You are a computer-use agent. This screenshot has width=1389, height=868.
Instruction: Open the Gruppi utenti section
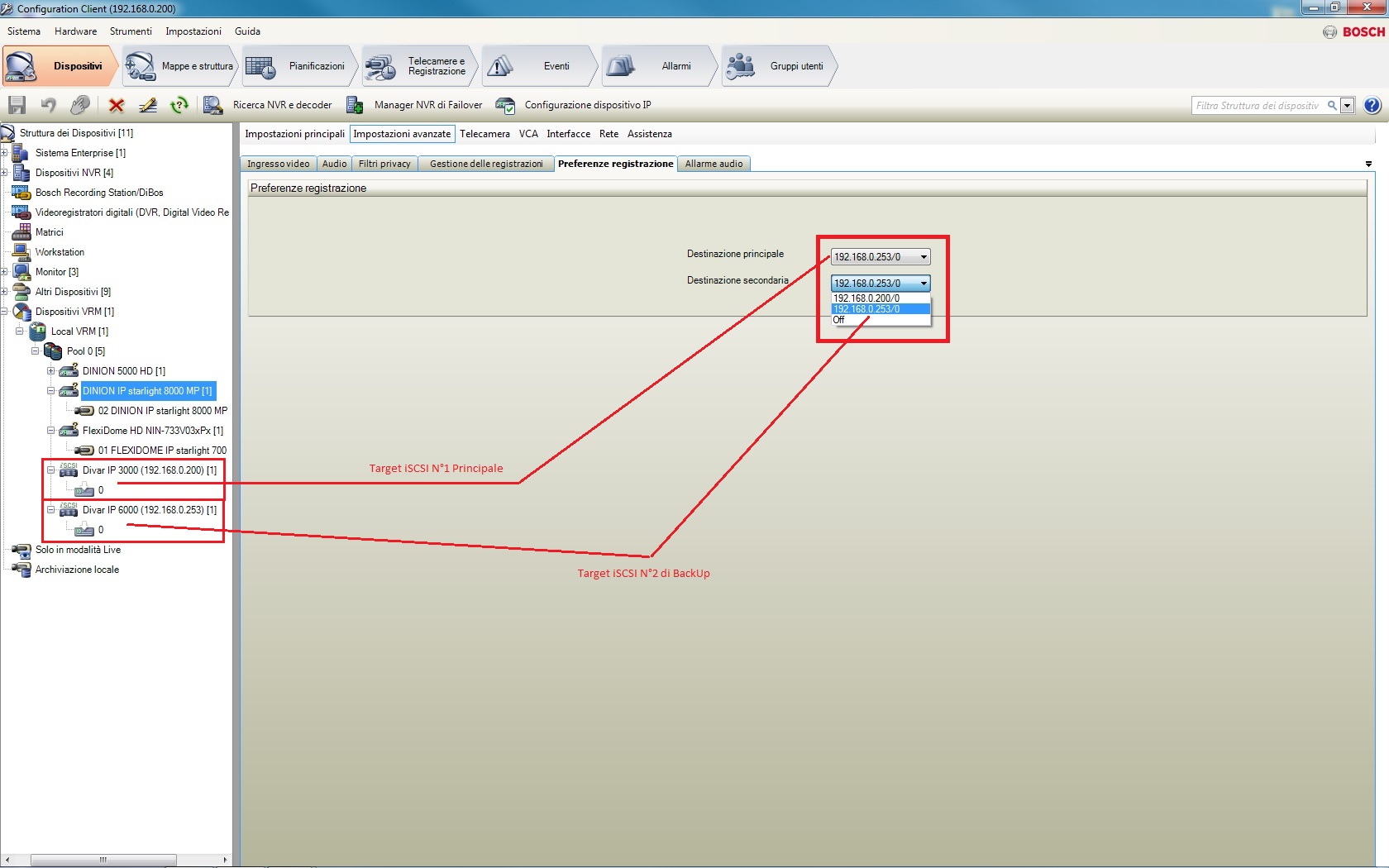pyautogui.click(x=780, y=66)
